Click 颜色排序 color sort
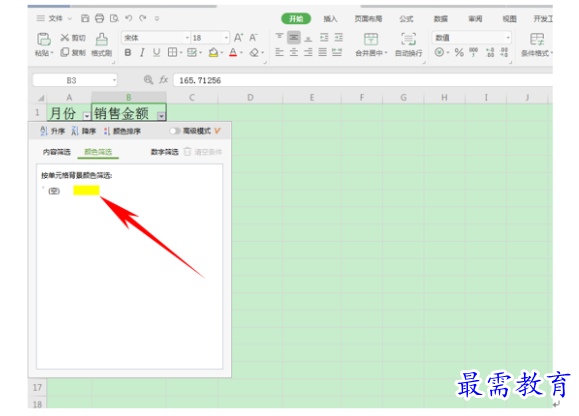The width and height of the screenshot is (579, 416). (x=122, y=131)
